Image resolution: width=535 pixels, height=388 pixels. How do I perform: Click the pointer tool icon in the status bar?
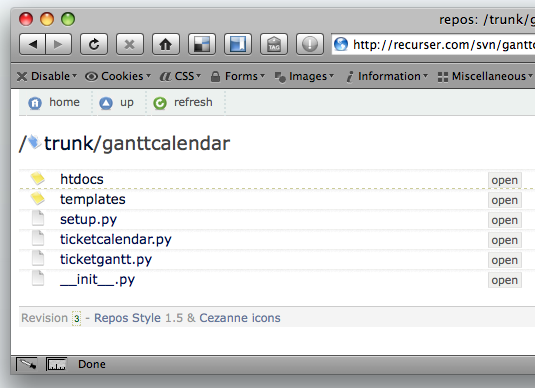coord(27,364)
